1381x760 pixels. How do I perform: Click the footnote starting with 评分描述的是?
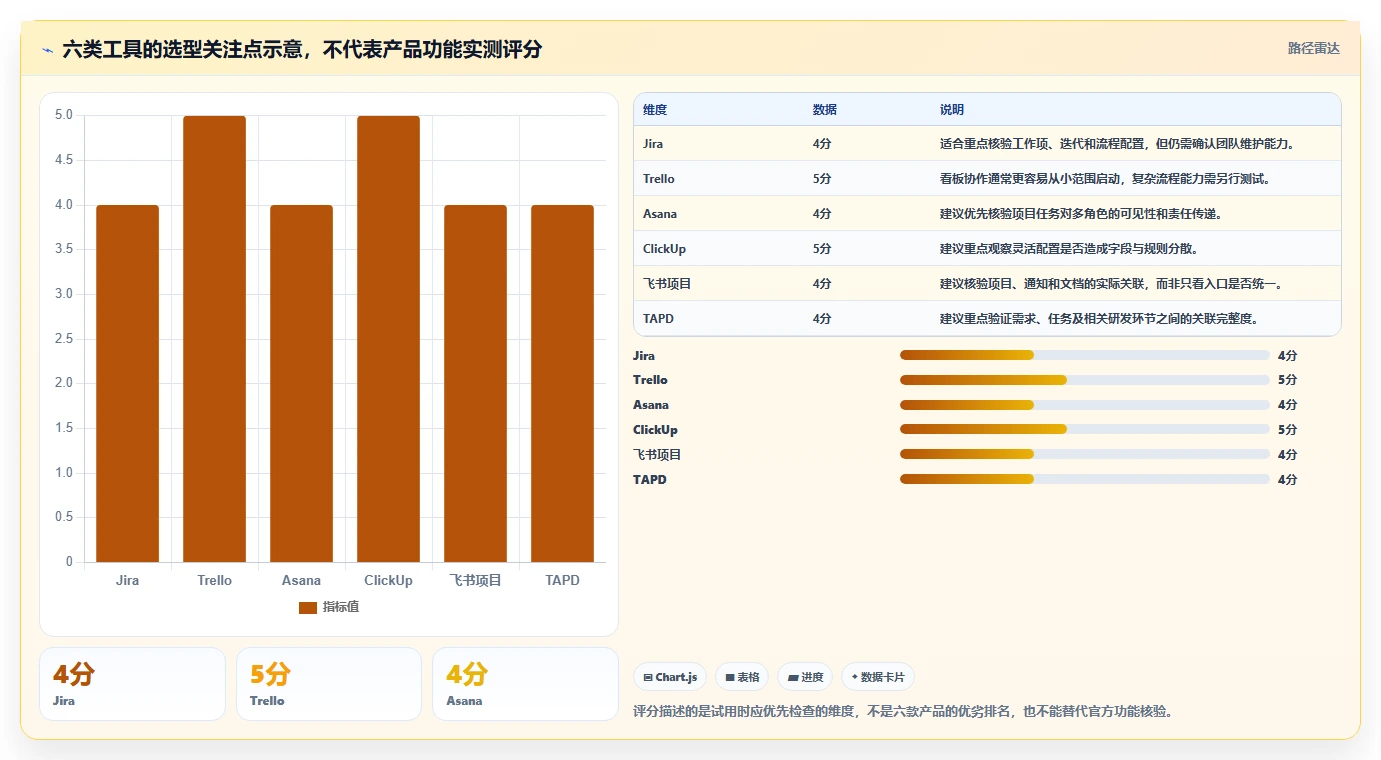click(902, 712)
